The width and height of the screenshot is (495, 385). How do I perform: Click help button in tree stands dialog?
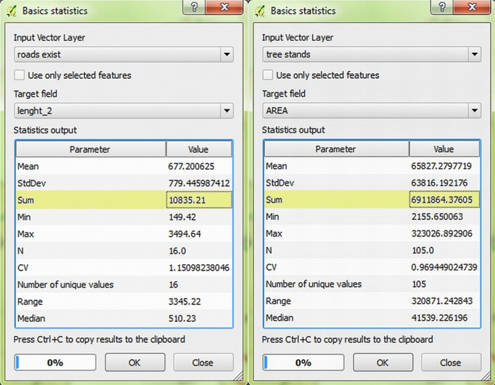click(x=442, y=7)
